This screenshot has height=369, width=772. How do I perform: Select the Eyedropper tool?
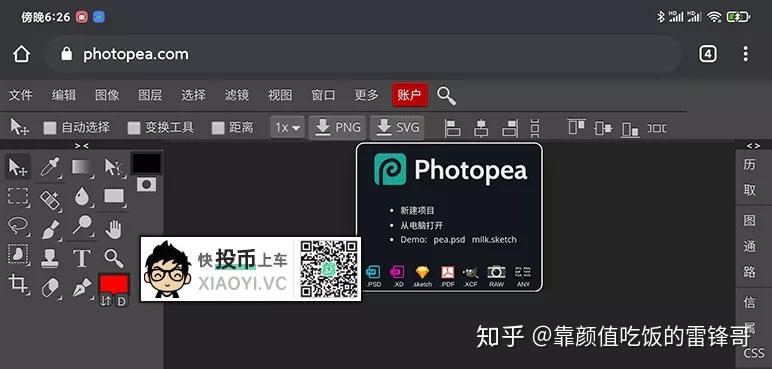pos(50,167)
